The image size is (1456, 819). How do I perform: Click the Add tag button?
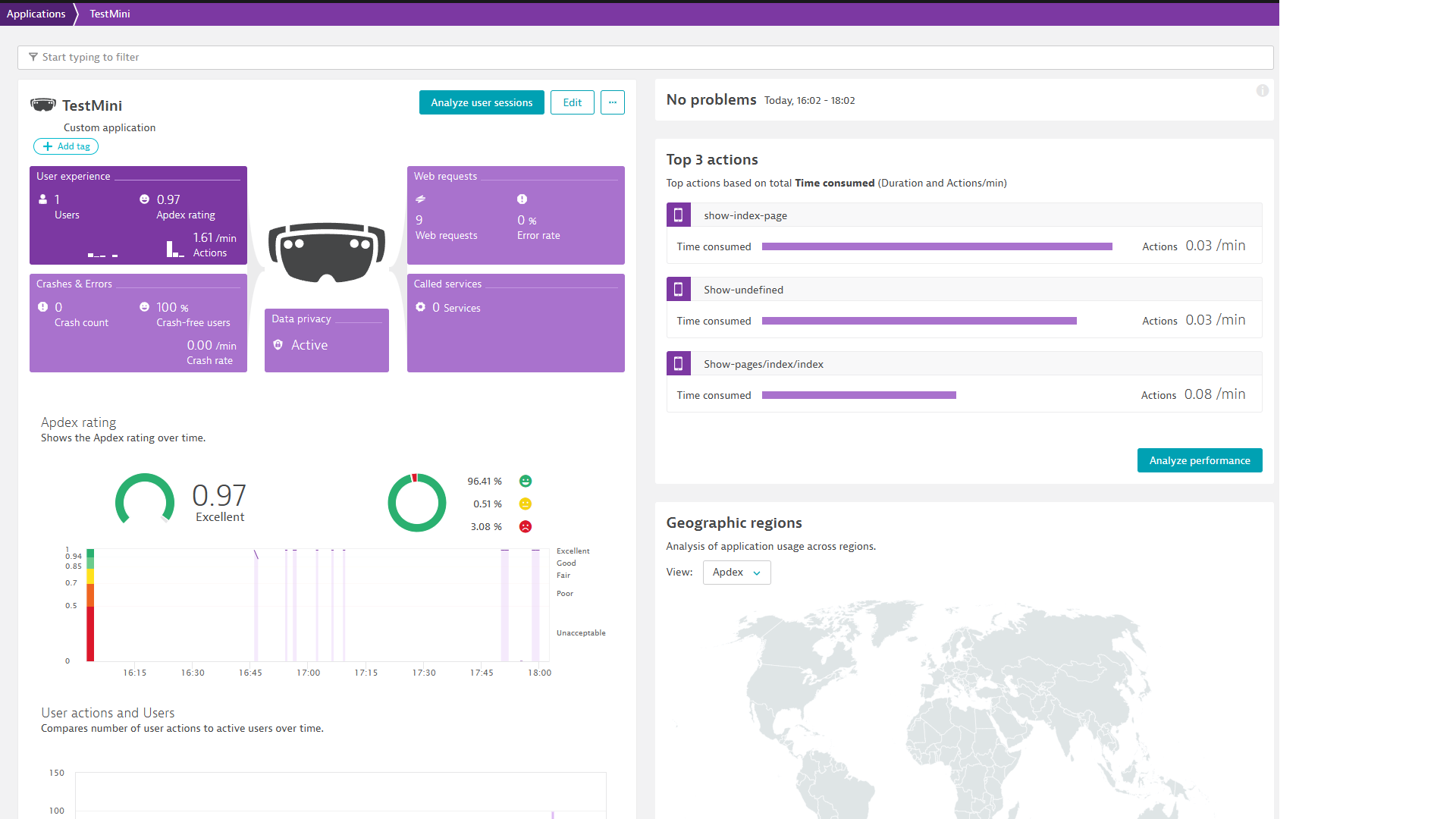point(66,146)
